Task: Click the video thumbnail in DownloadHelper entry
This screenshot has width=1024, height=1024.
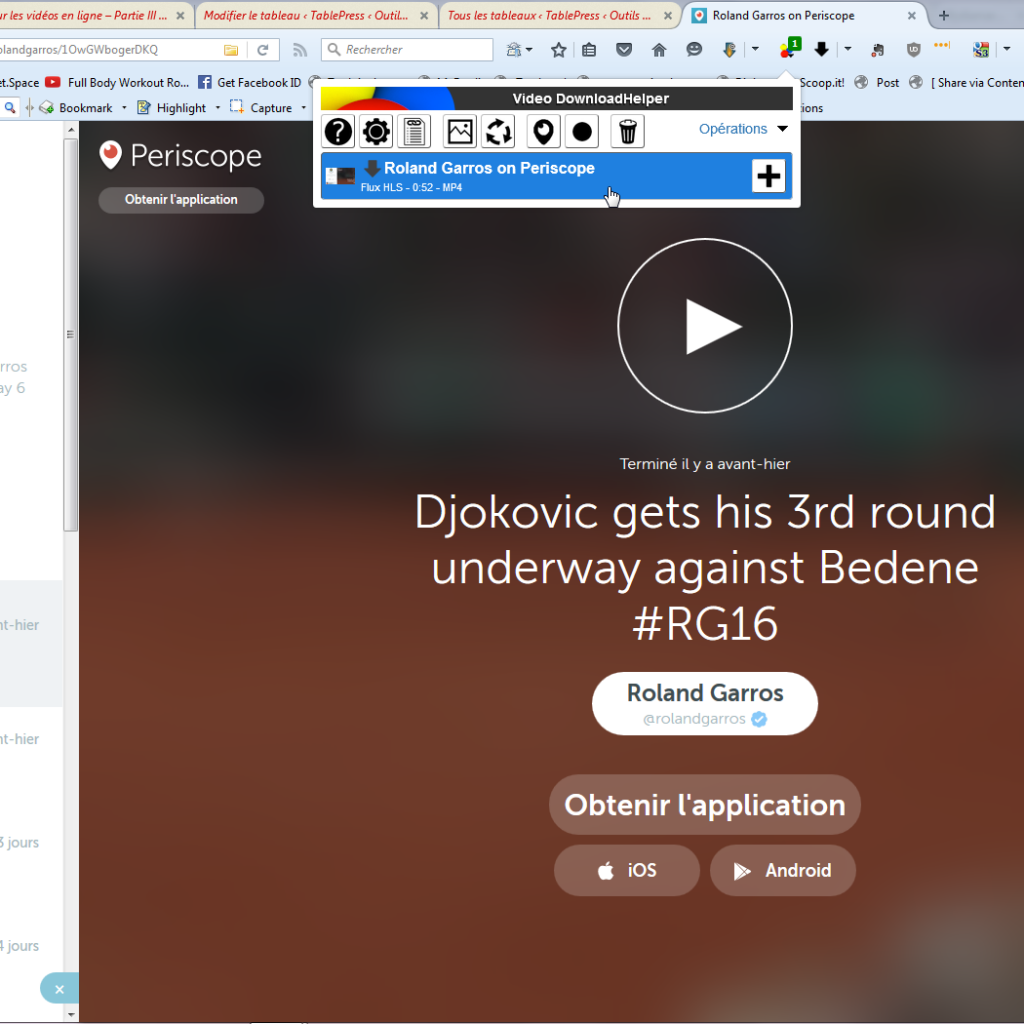Action: [x=340, y=176]
